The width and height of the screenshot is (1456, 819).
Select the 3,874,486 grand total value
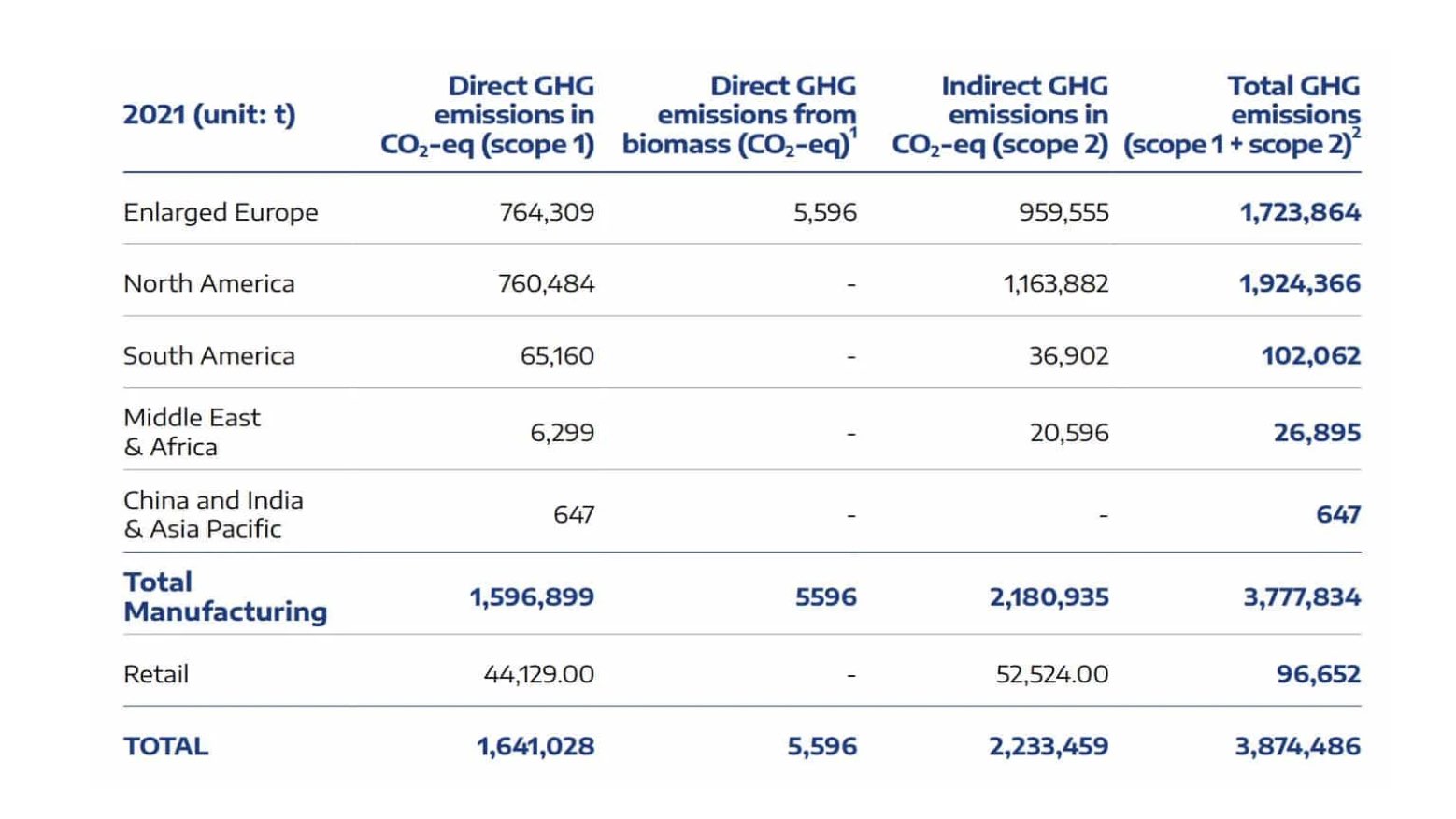click(x=1297, y=746)
